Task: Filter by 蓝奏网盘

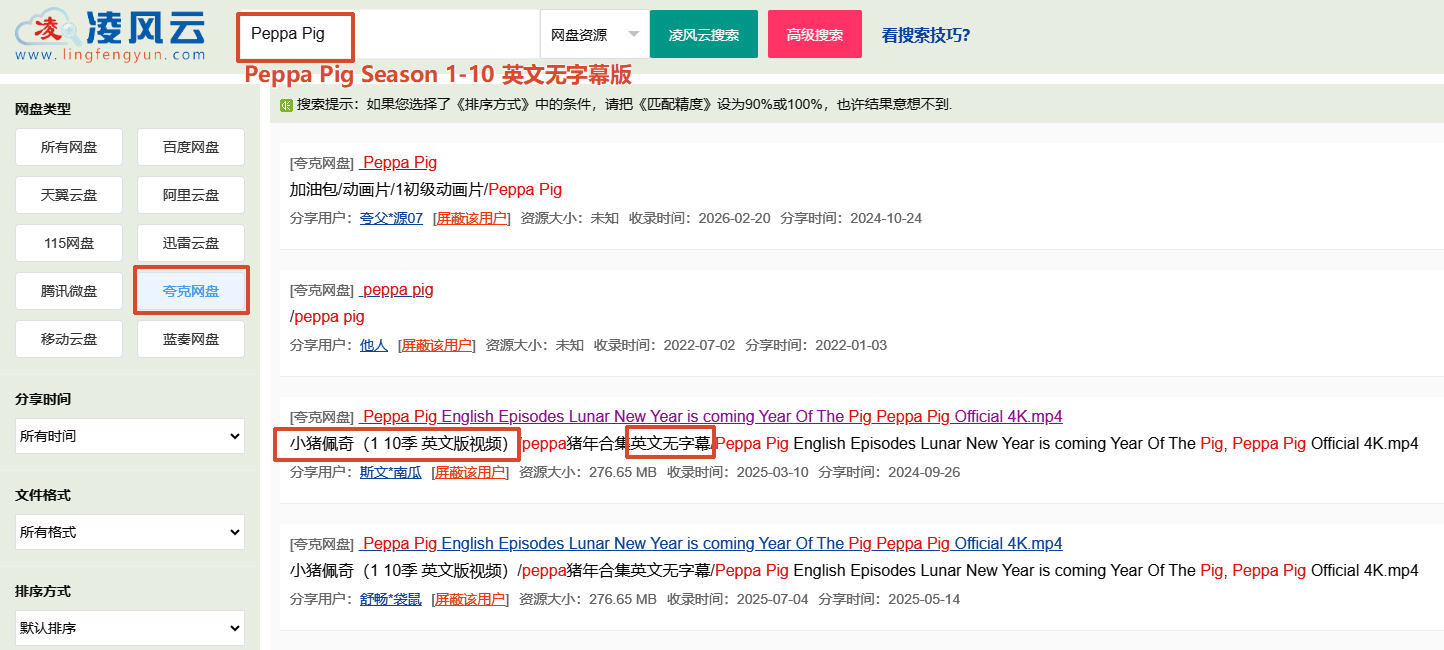Action: 191,339
